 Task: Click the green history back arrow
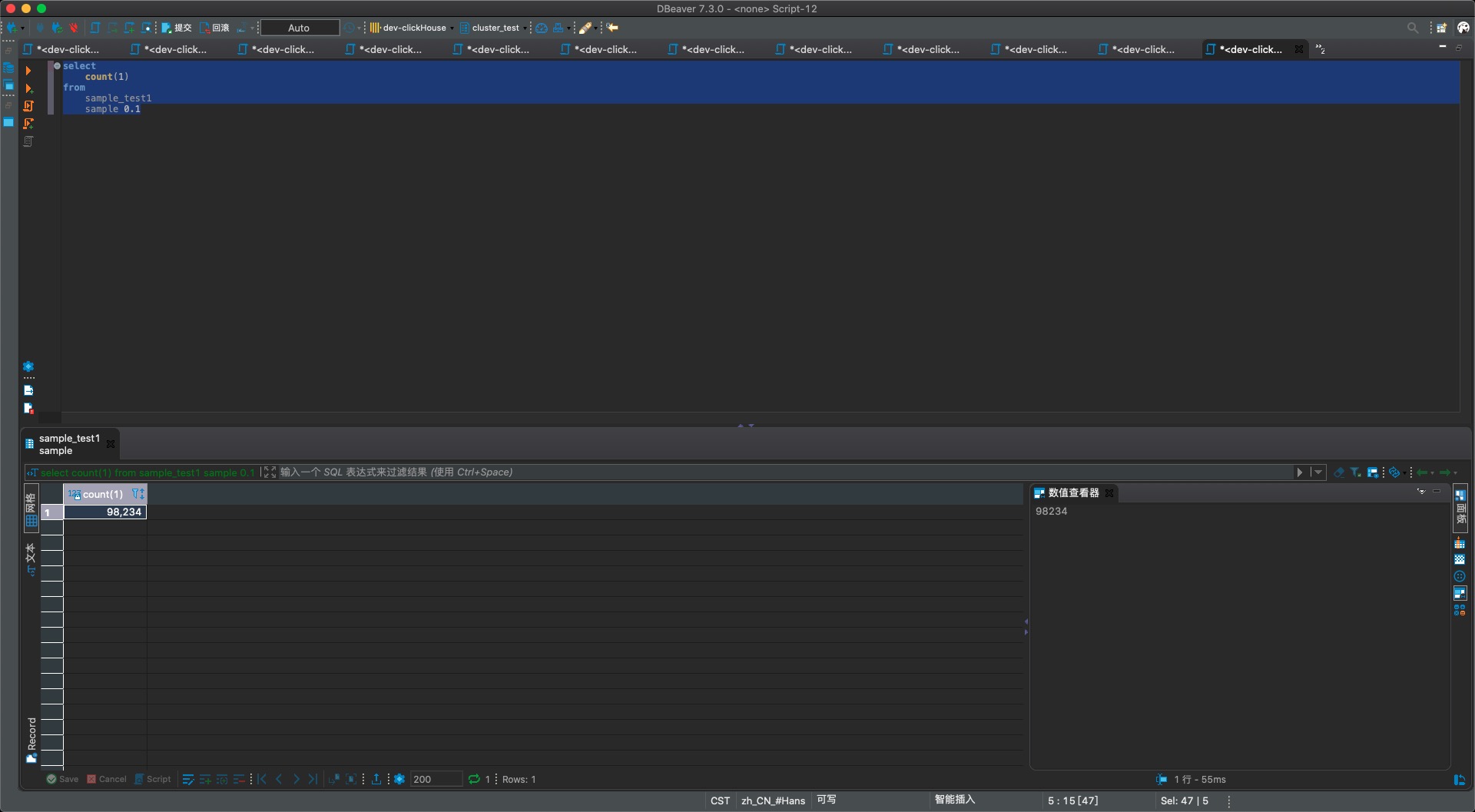click(x=1422, y=472)
